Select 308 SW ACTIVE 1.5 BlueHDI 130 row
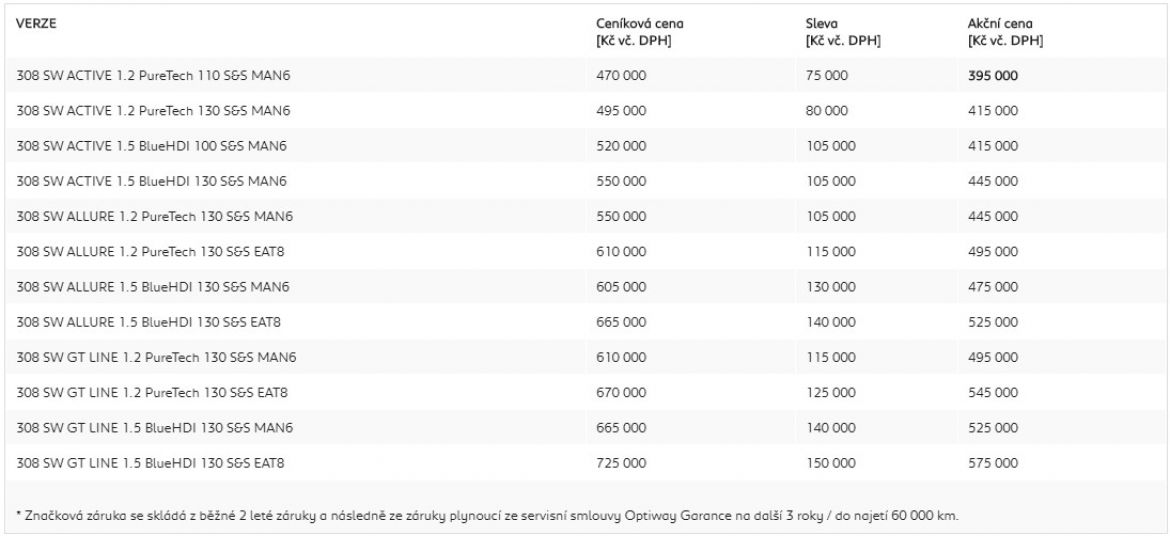 pos(585,181)
